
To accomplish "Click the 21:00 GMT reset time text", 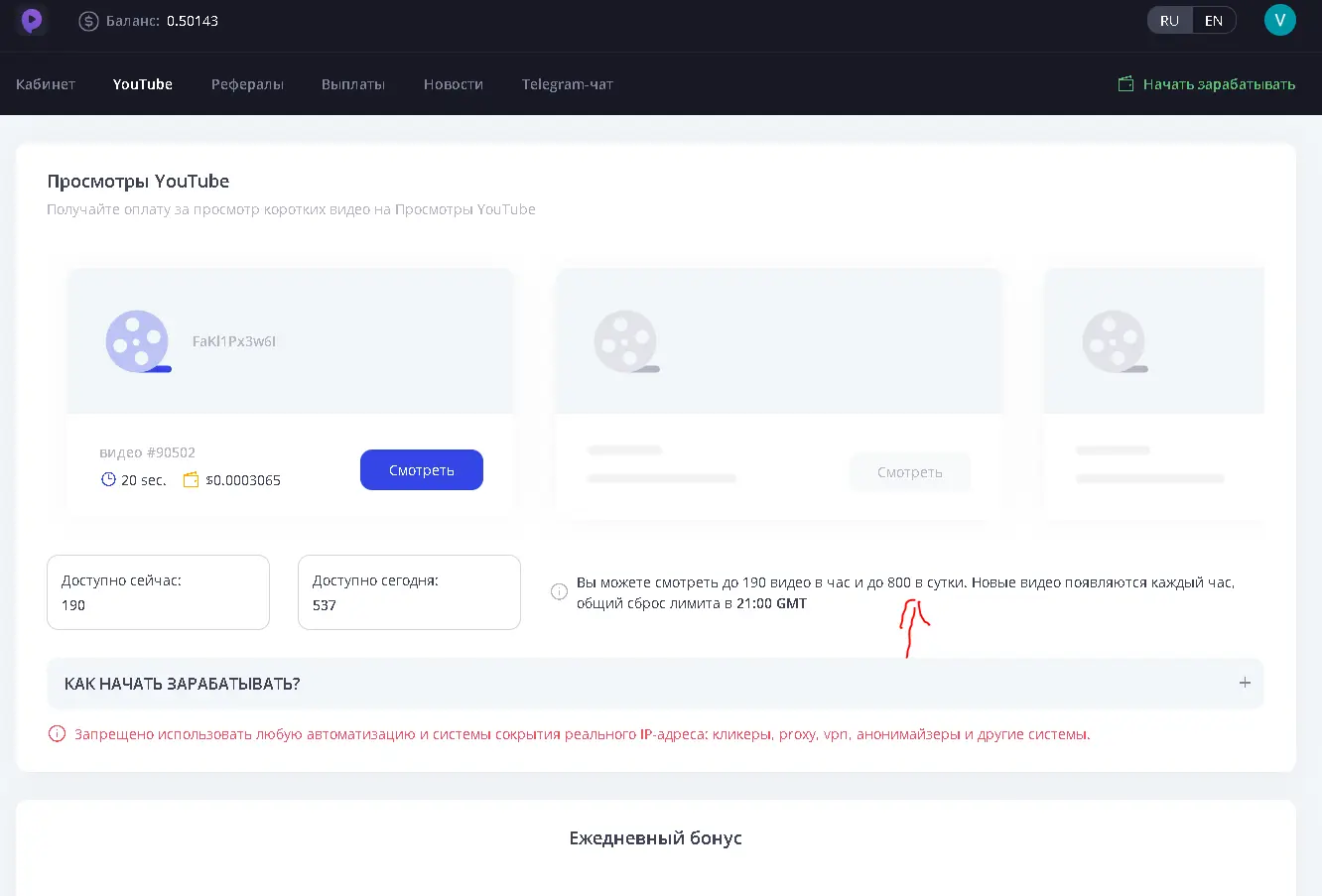I will click(771, 603).
